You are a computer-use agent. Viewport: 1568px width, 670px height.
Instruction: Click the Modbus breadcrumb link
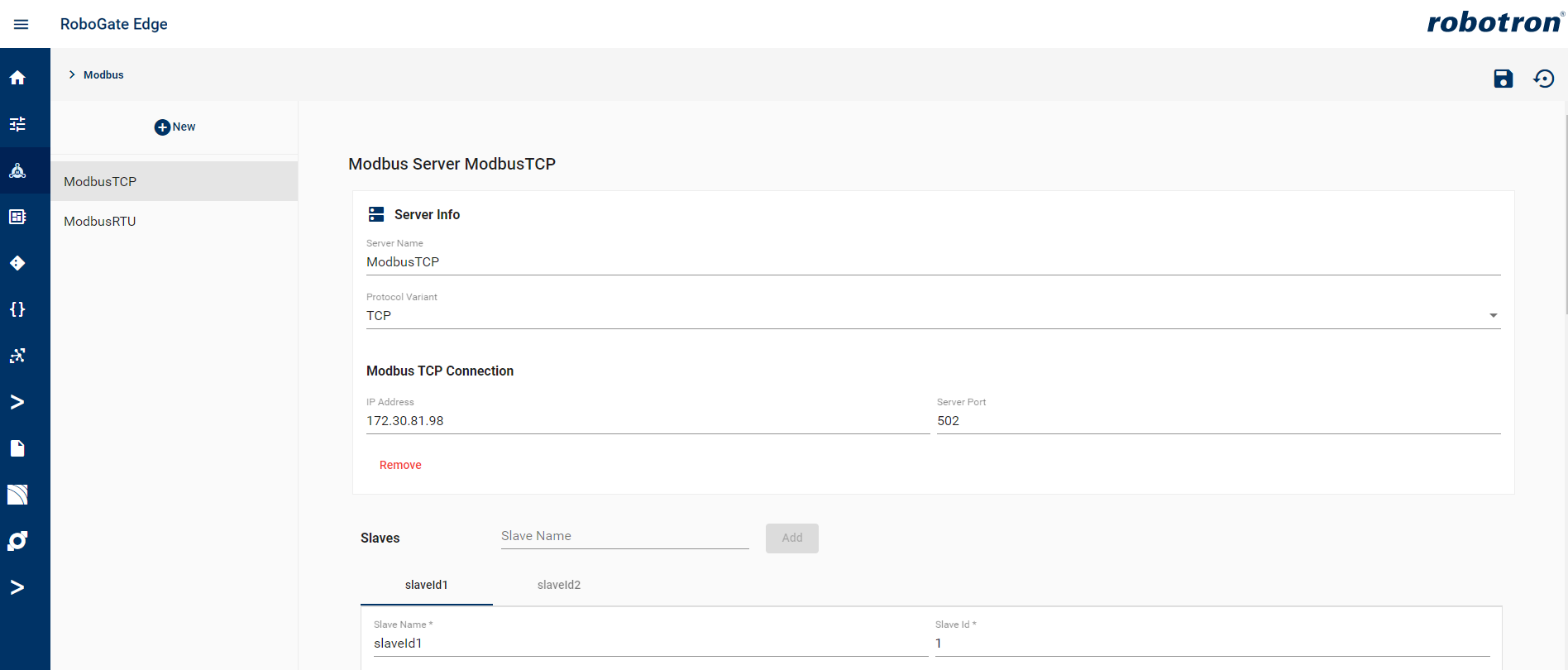pyautogui.click(x=103, y=74)
